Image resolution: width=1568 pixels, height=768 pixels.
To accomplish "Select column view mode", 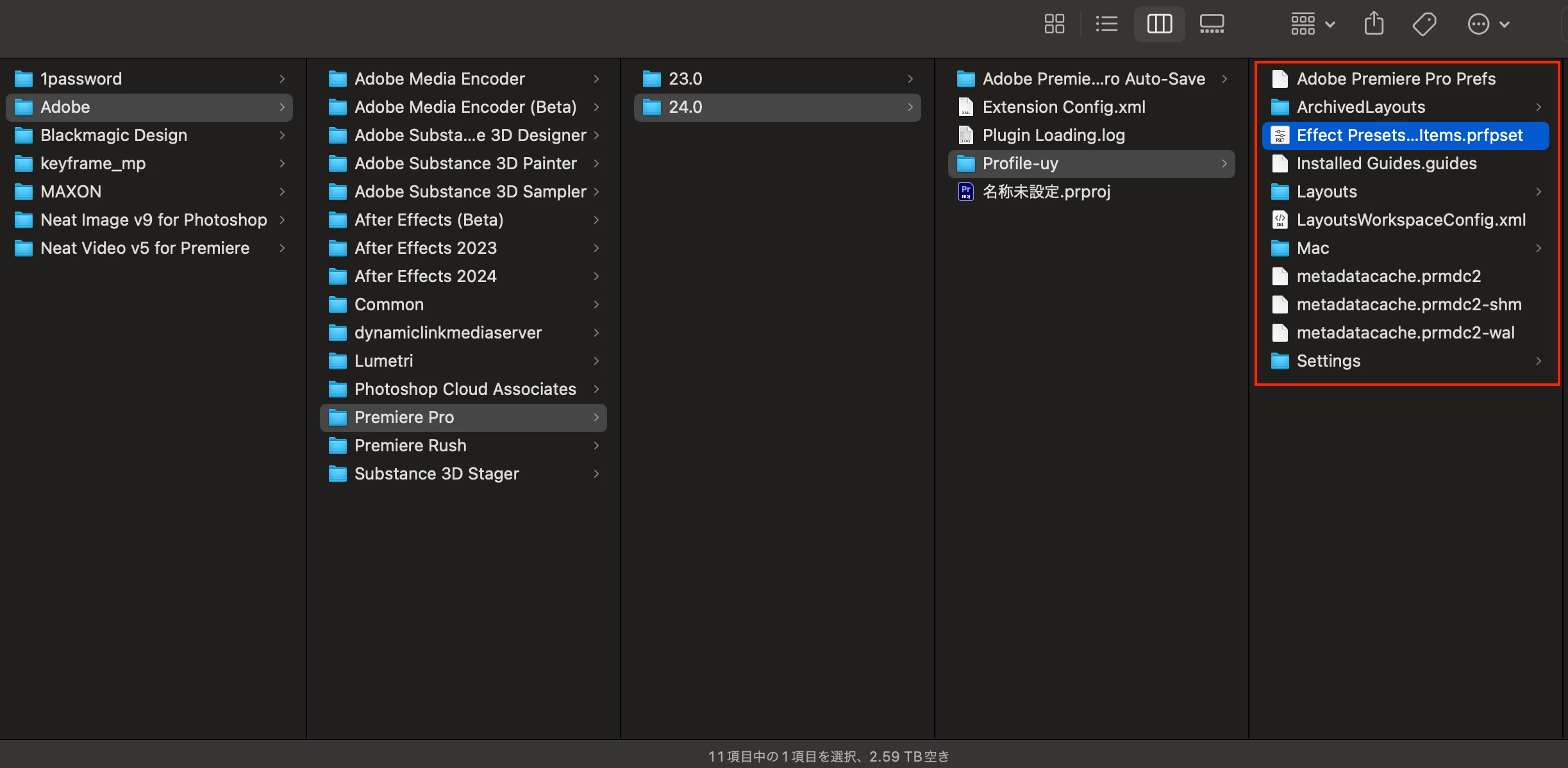I will point(1159,24).
